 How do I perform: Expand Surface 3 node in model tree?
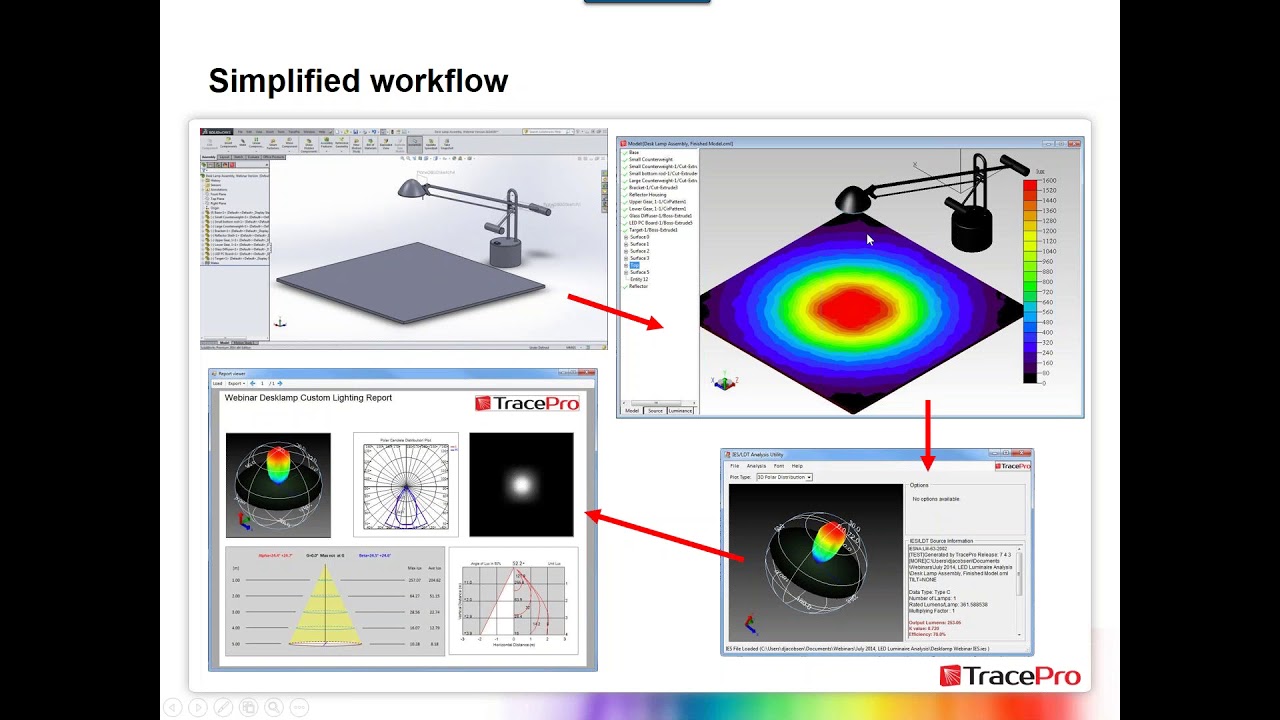(626, 258)
